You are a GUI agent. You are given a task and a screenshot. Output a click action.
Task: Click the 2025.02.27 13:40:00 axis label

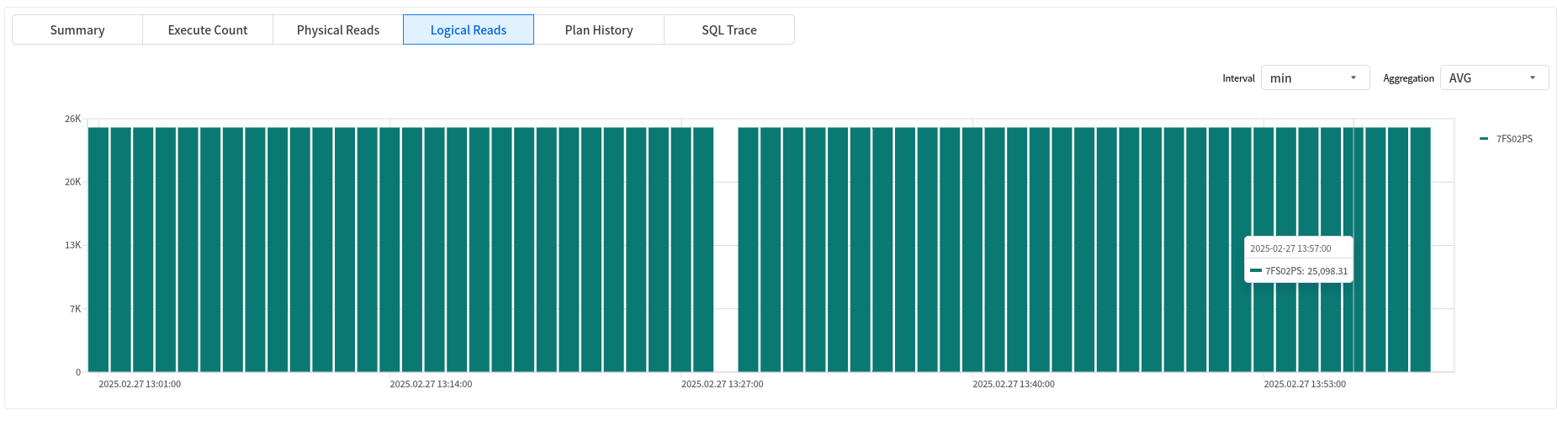pos(1014,384)
